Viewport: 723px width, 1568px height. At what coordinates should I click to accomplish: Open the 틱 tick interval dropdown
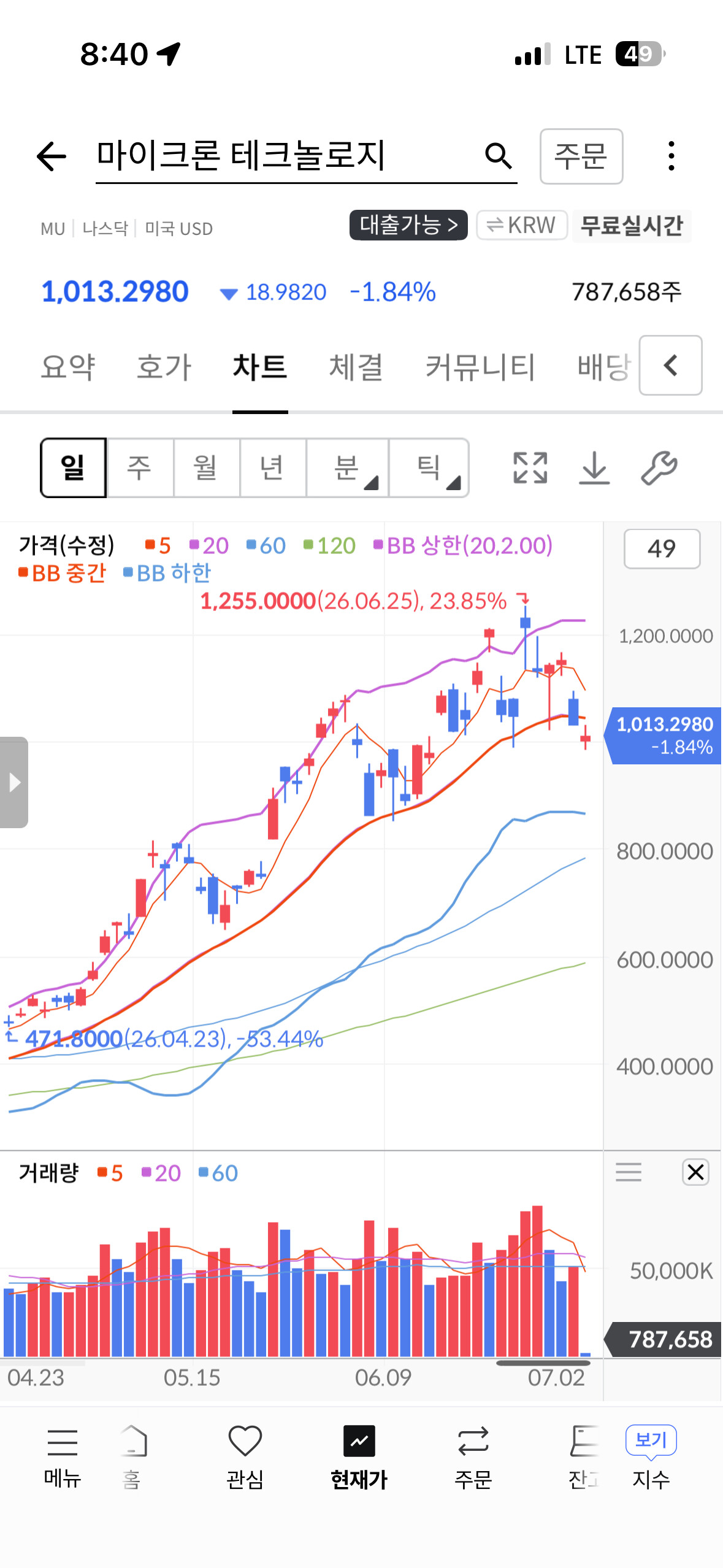[429, 468]
